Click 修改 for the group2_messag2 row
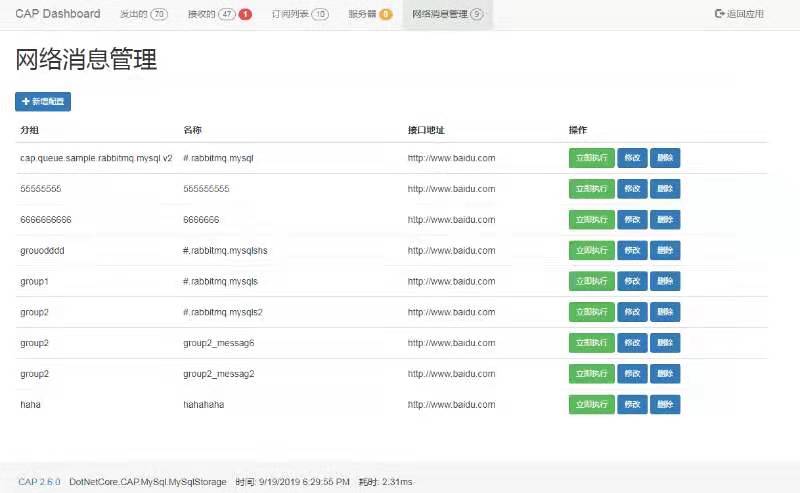 pos(632,374)
